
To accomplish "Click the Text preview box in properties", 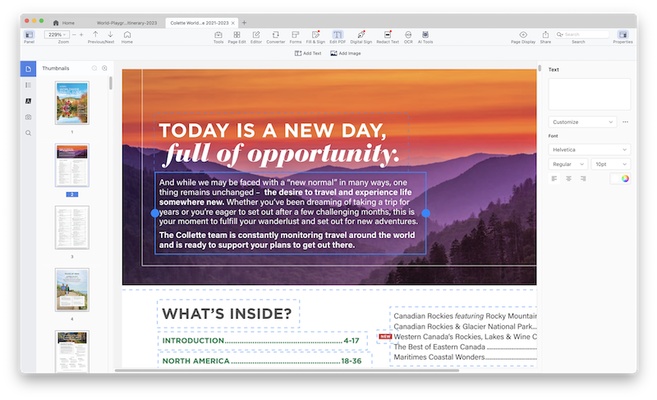I will click(x=589, y=94).
